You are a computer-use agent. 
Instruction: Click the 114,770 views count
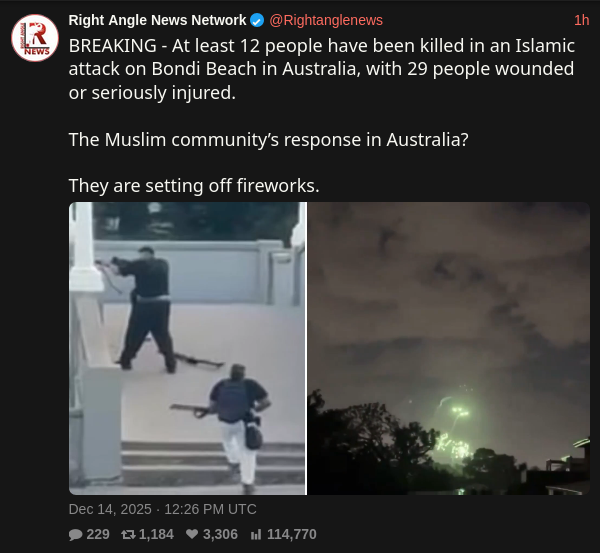(x=292, y=534)
